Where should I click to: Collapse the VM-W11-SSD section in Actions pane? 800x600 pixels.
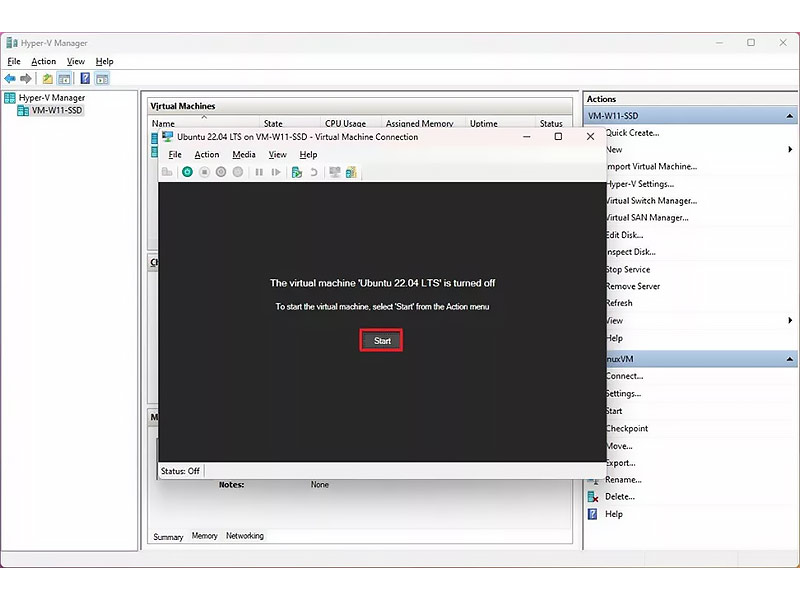pyautogui.click(x=789, y=116)
